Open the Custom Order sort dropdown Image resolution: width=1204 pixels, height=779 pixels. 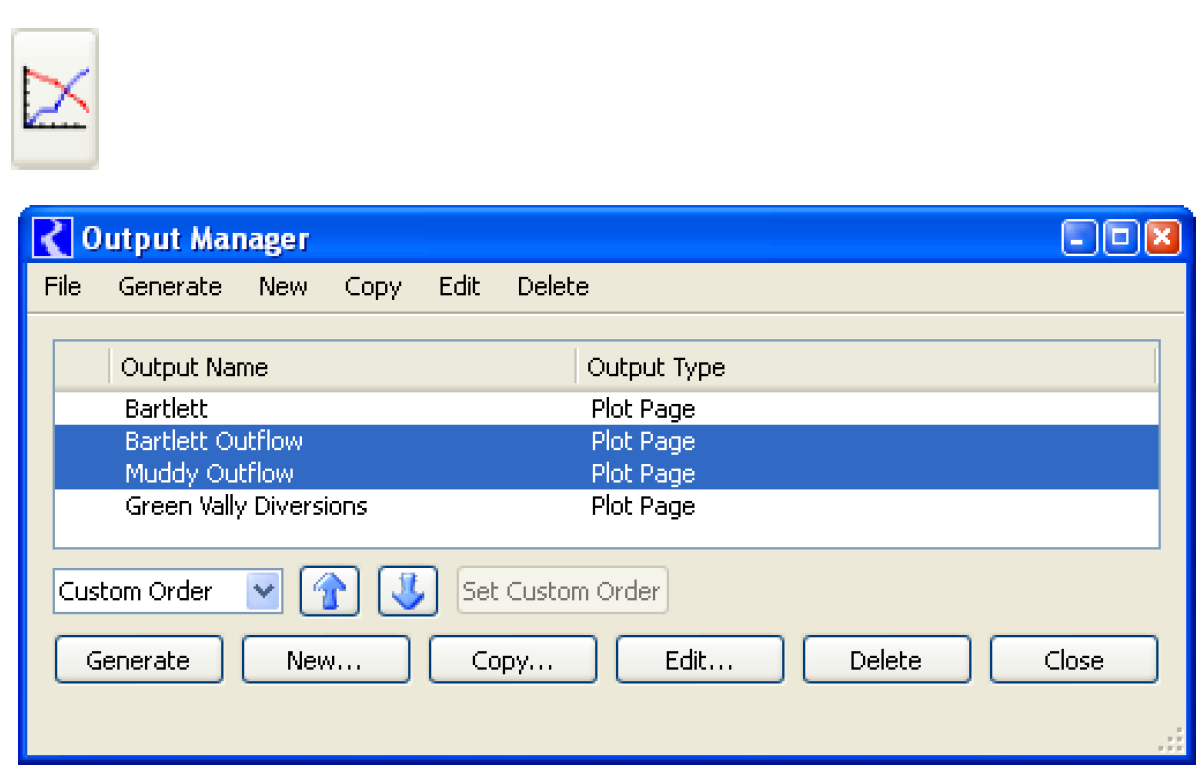[x=263, y=591]
